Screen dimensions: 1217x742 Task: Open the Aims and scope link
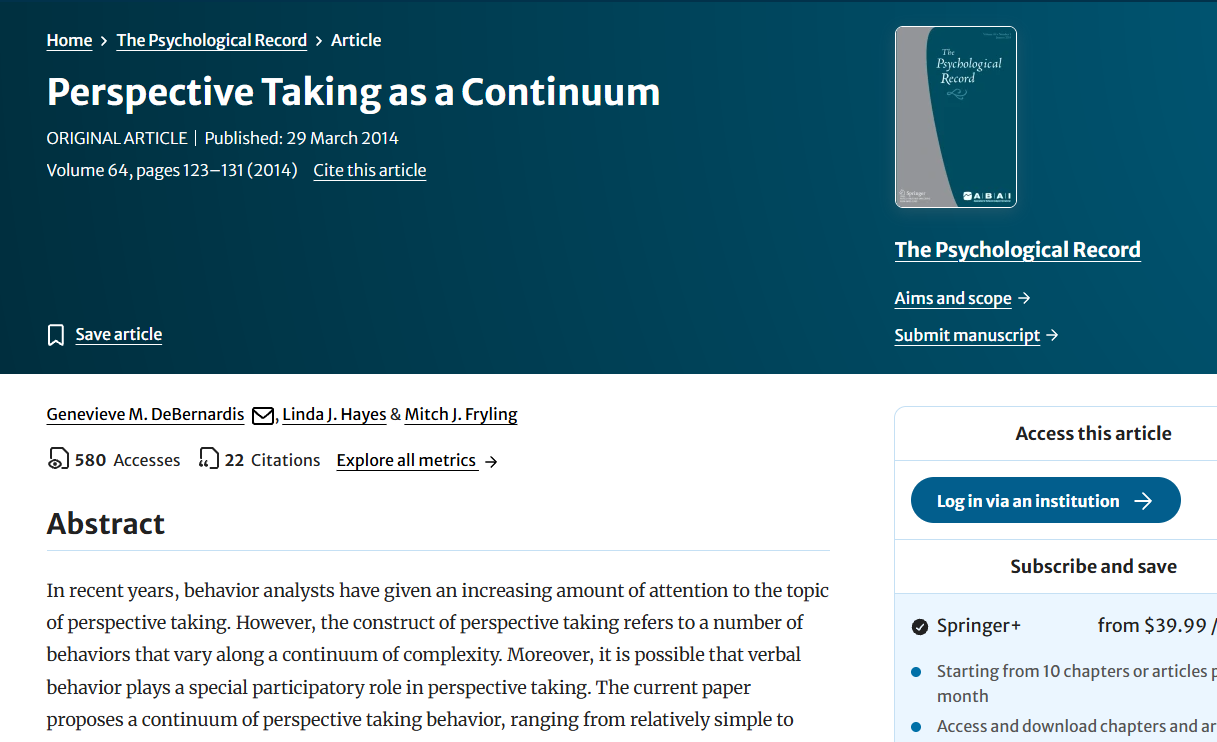(953, 298)
